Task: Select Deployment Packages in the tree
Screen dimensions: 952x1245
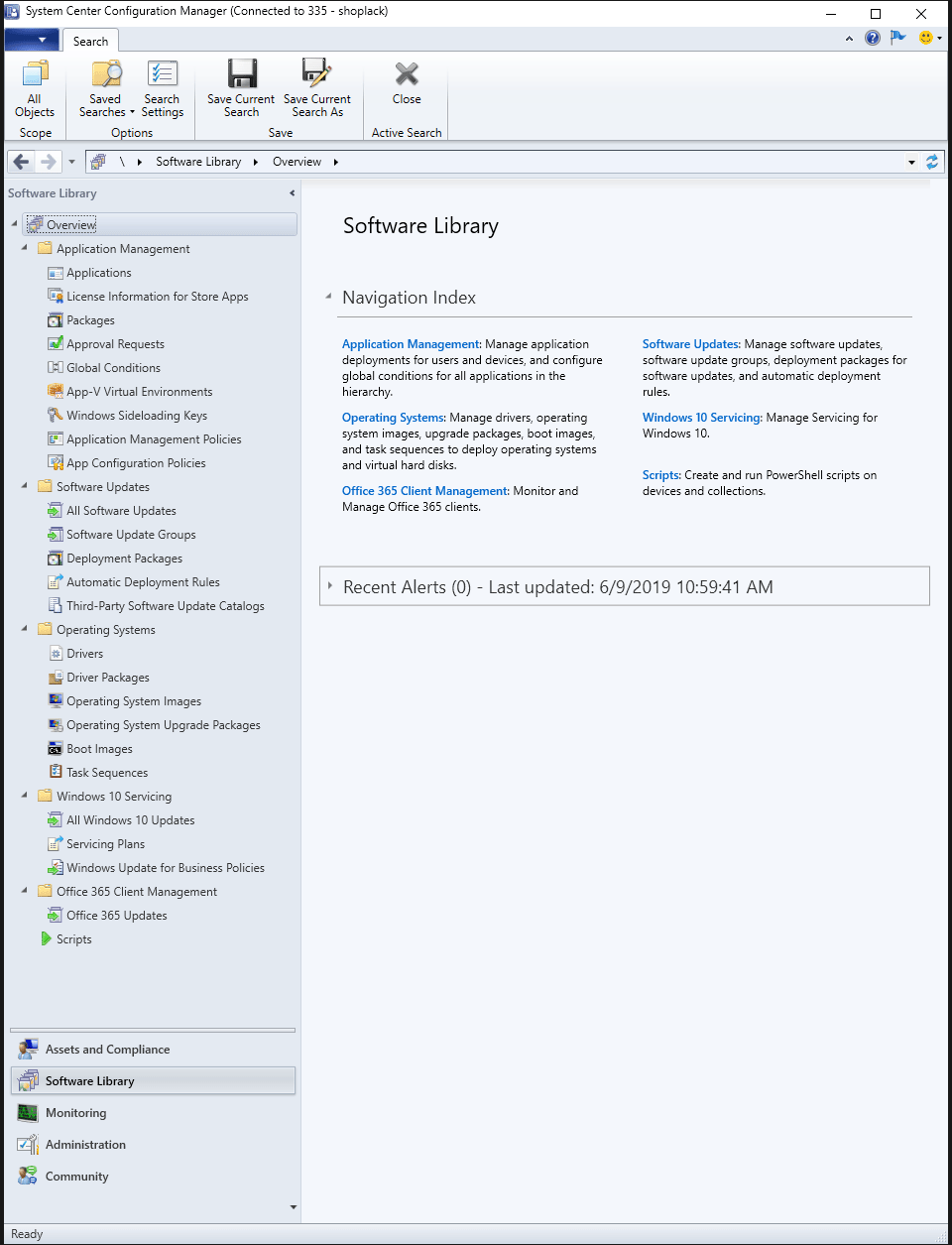Action: tap(124, 559)
